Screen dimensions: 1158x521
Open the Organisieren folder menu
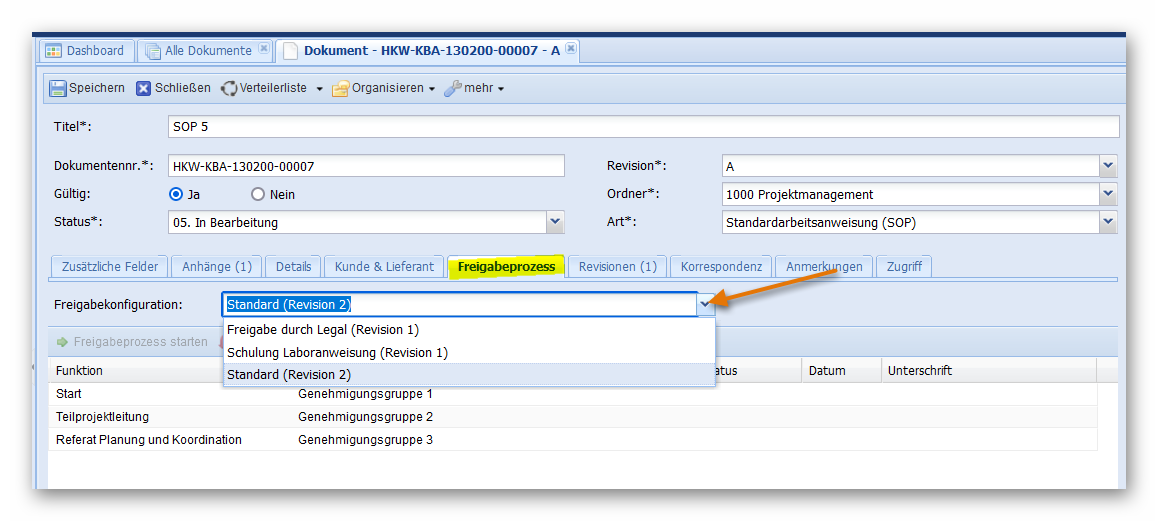[384, 88]
